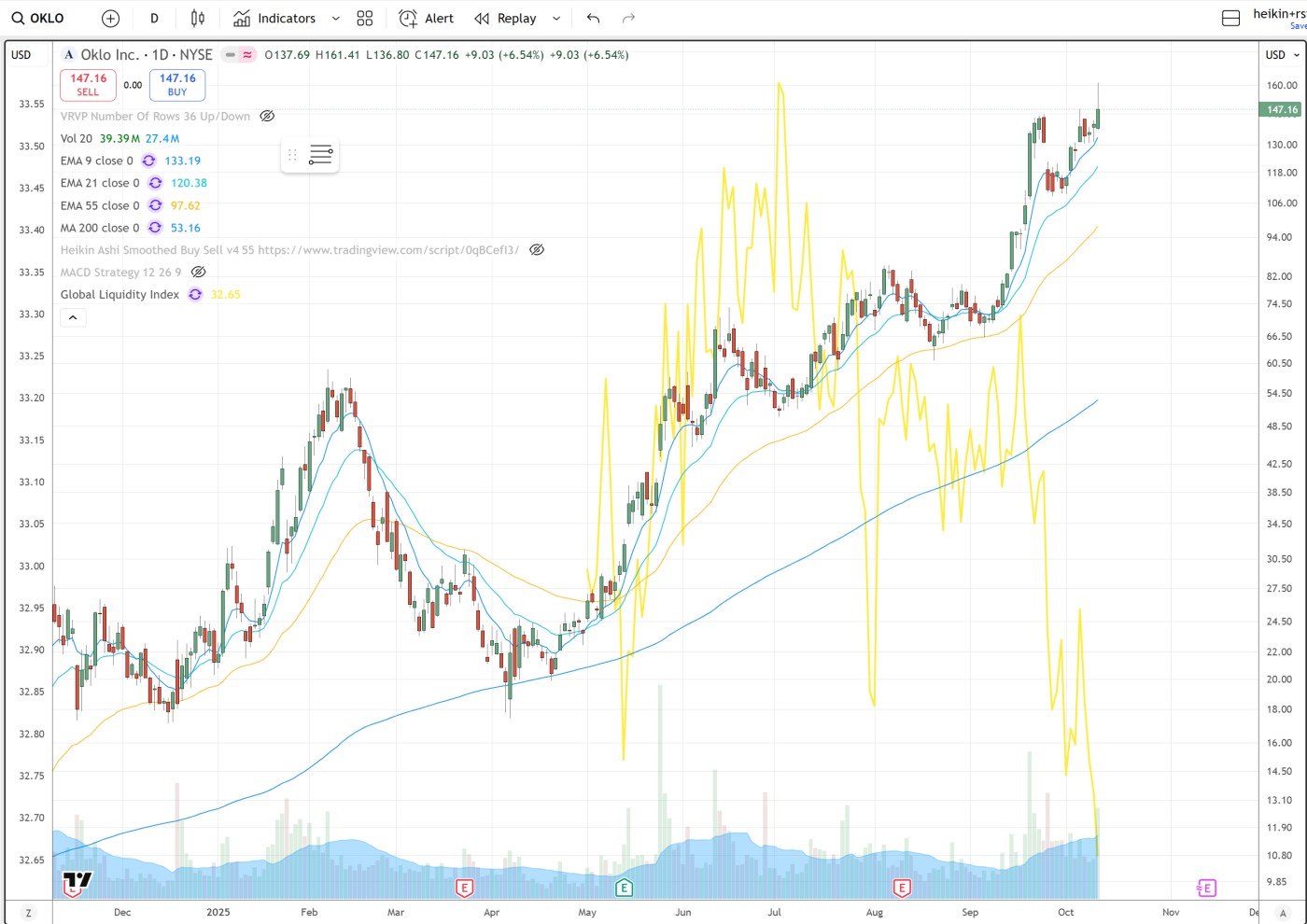Open the USD currency dropdown on the price axis
1307x924 pixels.
pos(1282,55)
